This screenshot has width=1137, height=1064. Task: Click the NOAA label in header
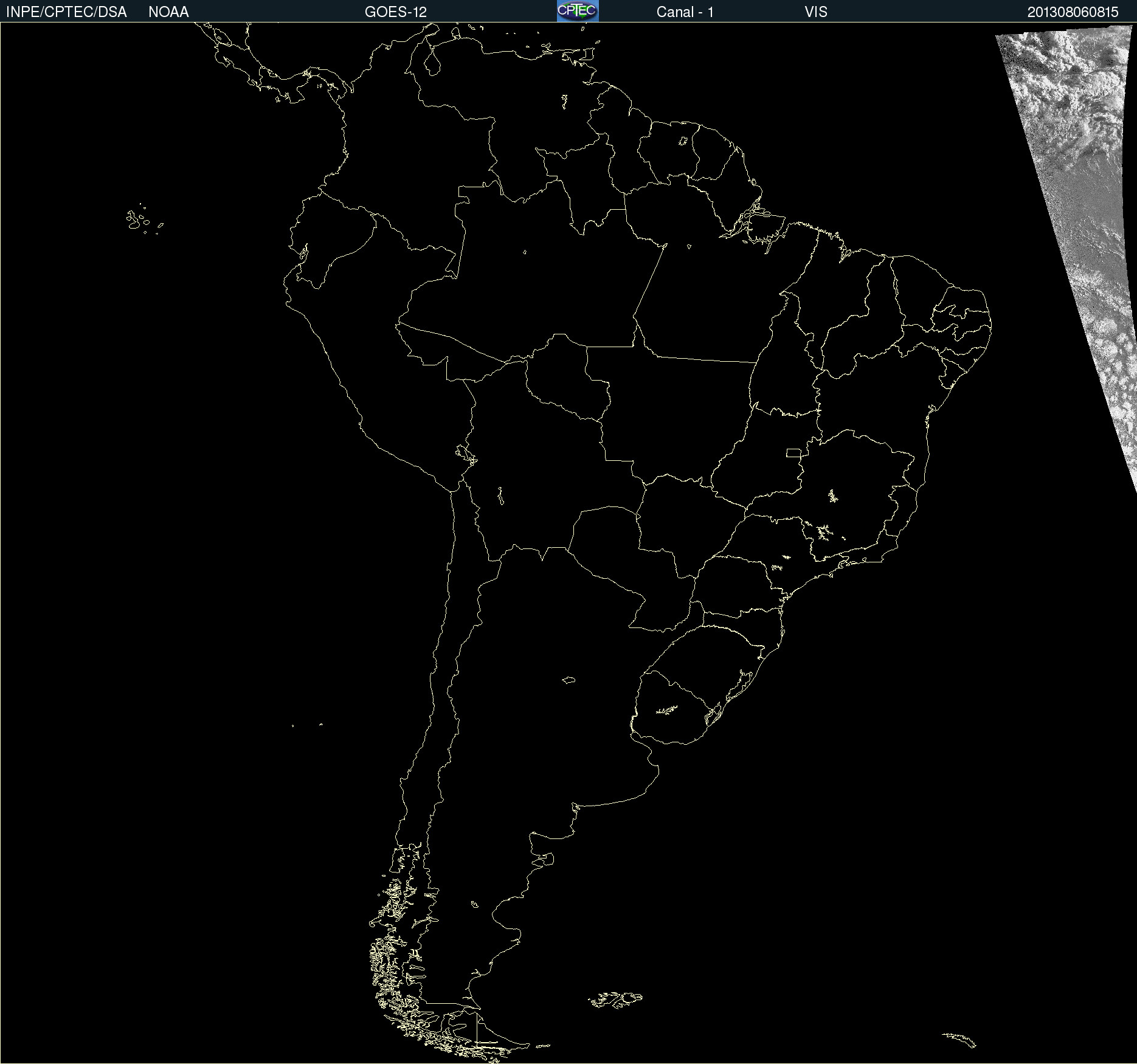pos(168,12)
